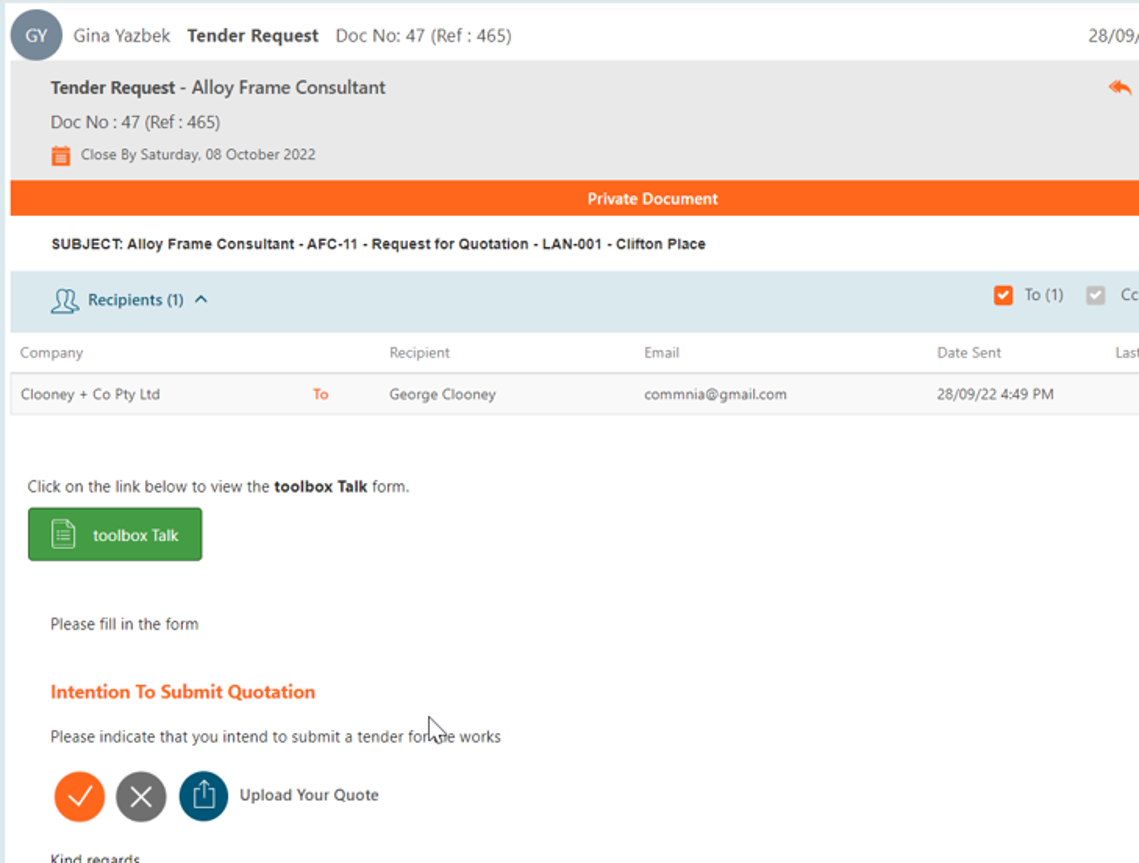Click the blue Upload Your Quote icon

pyautogui.click(x=203, y=796)
